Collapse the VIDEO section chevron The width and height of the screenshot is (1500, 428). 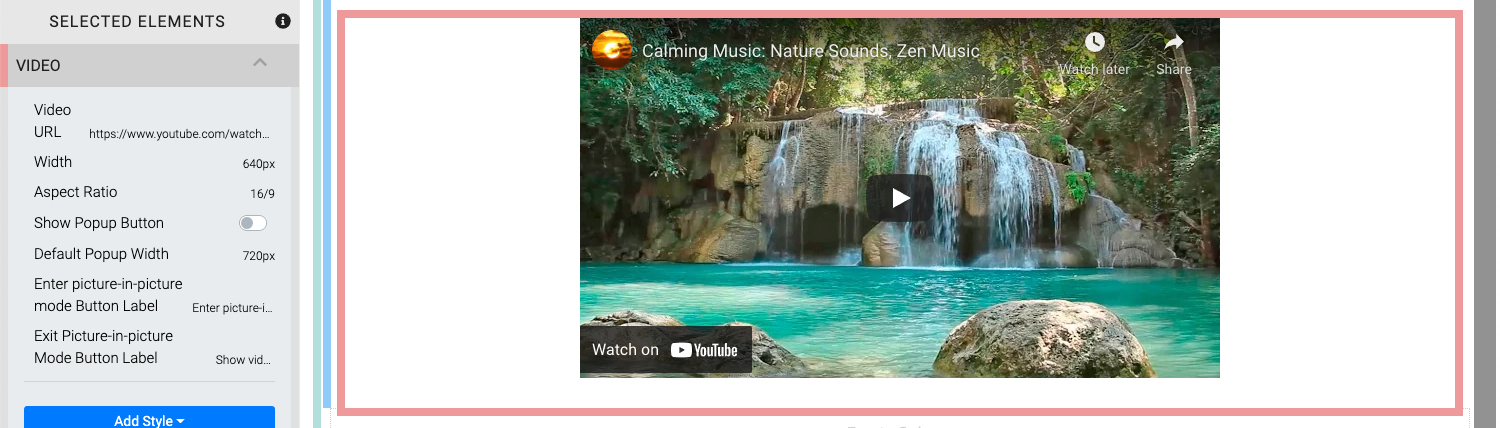click(260, 63)
